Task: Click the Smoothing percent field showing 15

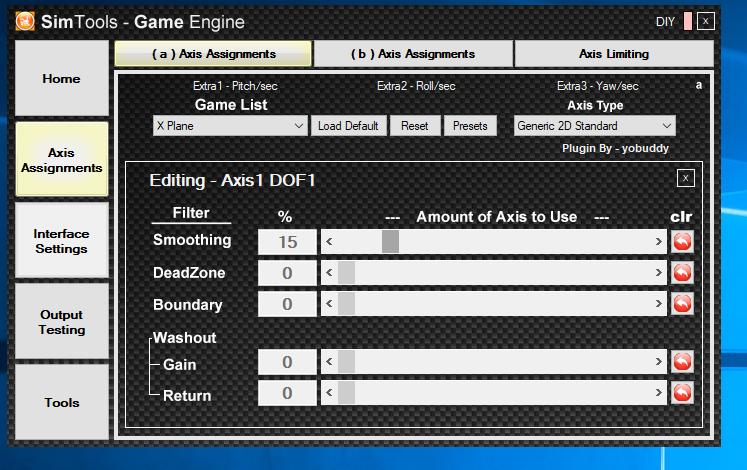Action: pos(287,242)
